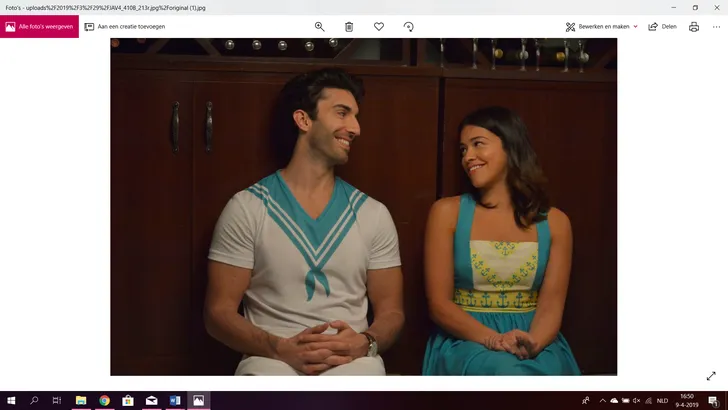Switch to Word on the taskbar
728x410 pixels.
175,400
